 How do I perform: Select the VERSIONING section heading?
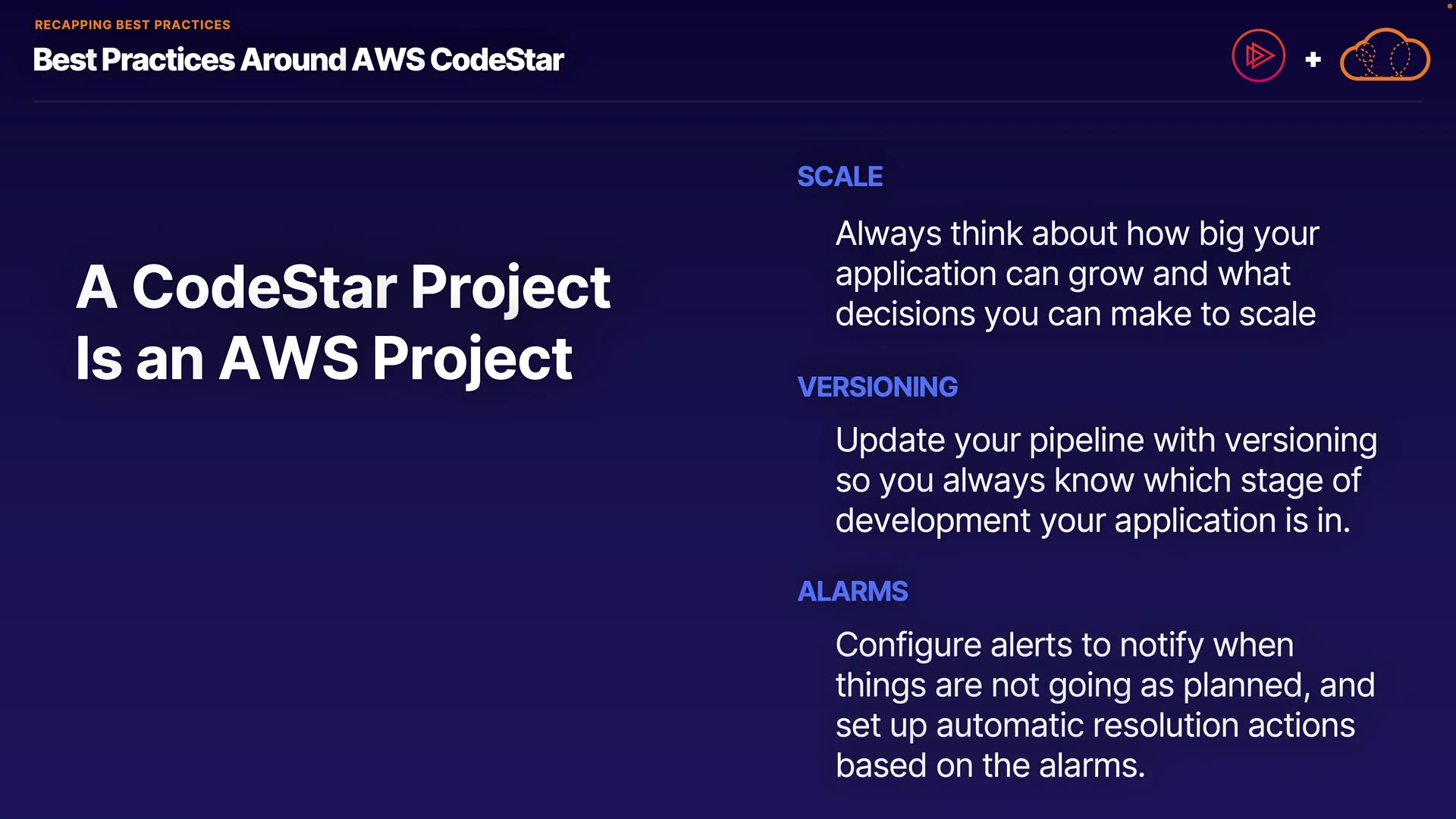pos(877,387)
